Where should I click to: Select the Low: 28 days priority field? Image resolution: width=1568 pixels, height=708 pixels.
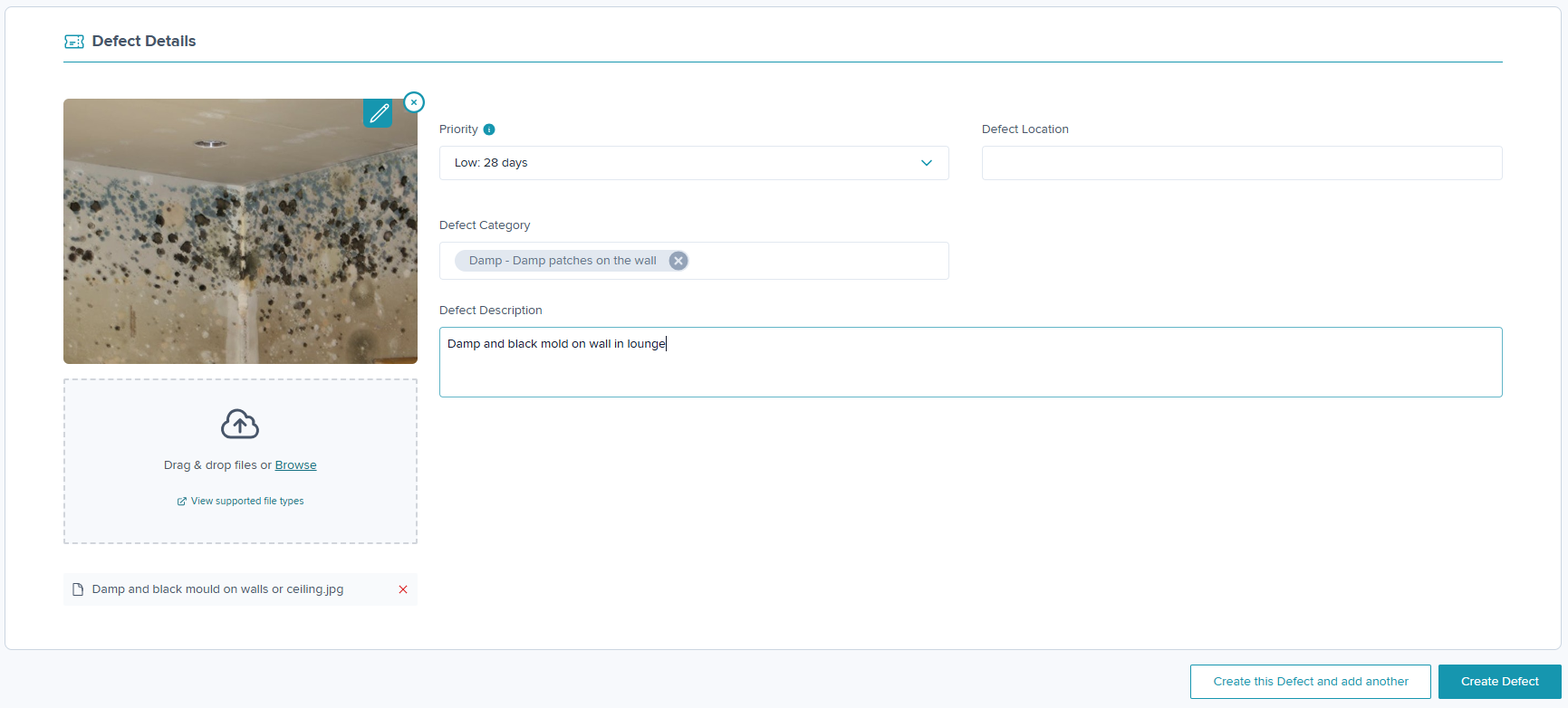(x=694, y=163)
